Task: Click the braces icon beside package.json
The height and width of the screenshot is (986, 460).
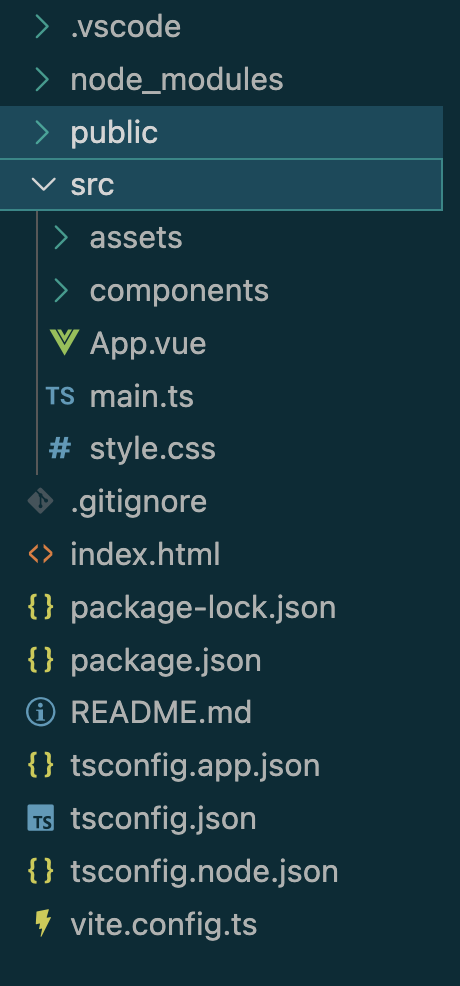Action: click(41, 660)
